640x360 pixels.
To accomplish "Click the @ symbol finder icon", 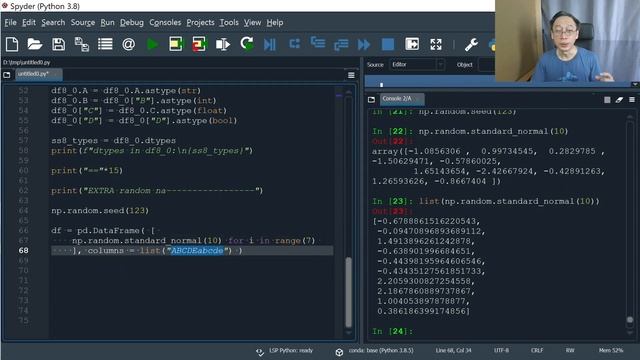I will tap(129, 44).
